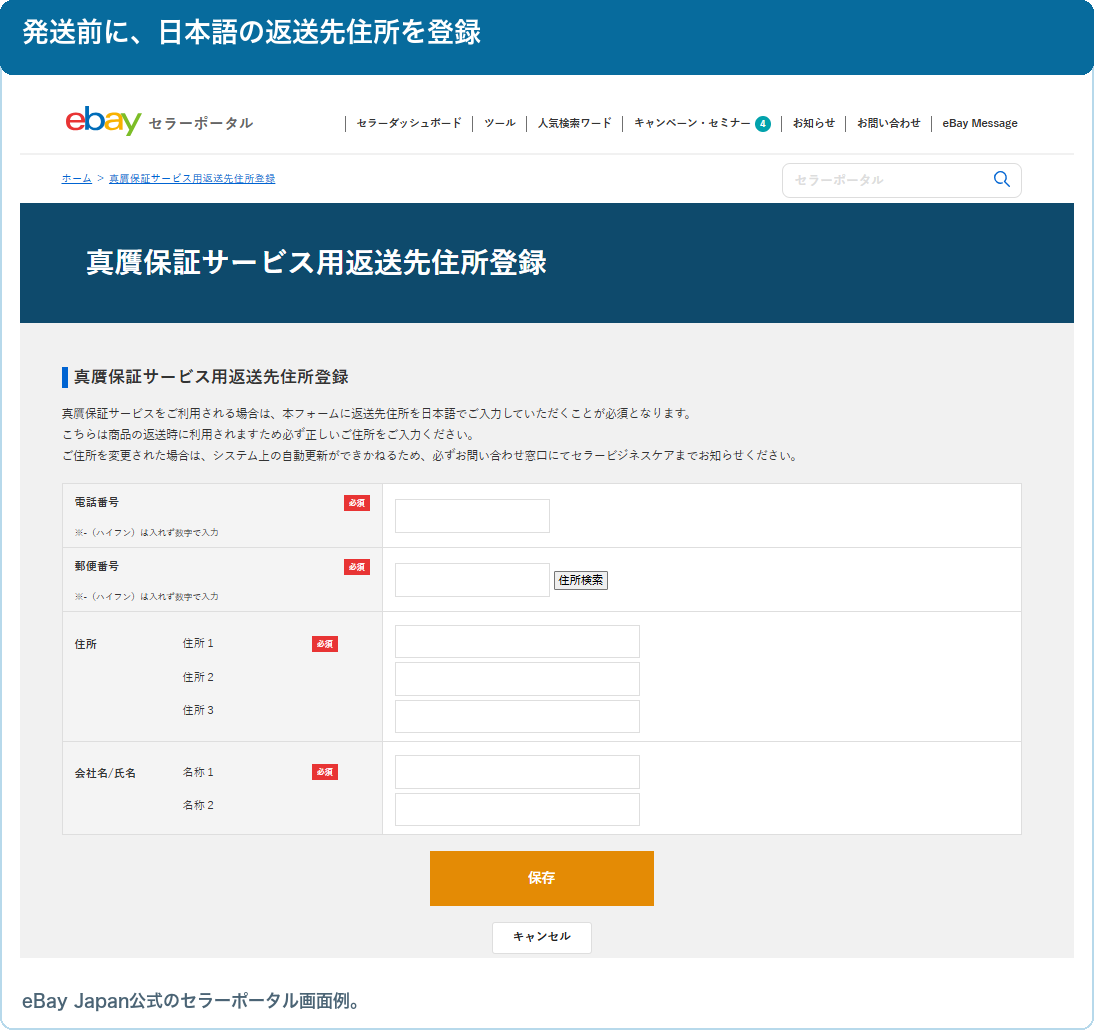Click the ホーム breadcrumb link
The width and height of the screenshot is (1094, 1030).
coord(77,178)
